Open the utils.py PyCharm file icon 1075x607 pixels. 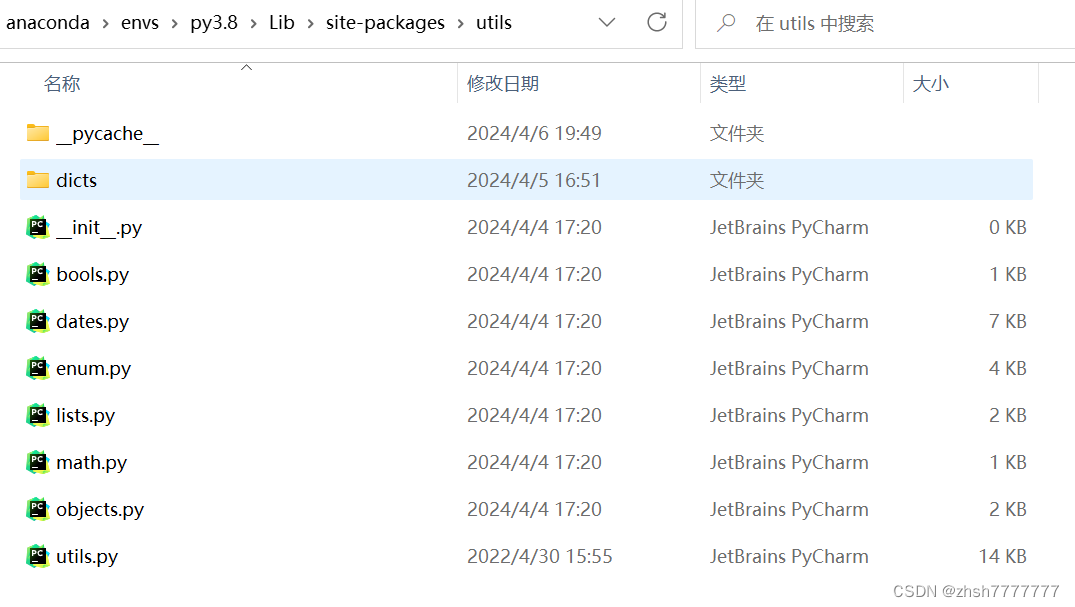click(37, 556)
